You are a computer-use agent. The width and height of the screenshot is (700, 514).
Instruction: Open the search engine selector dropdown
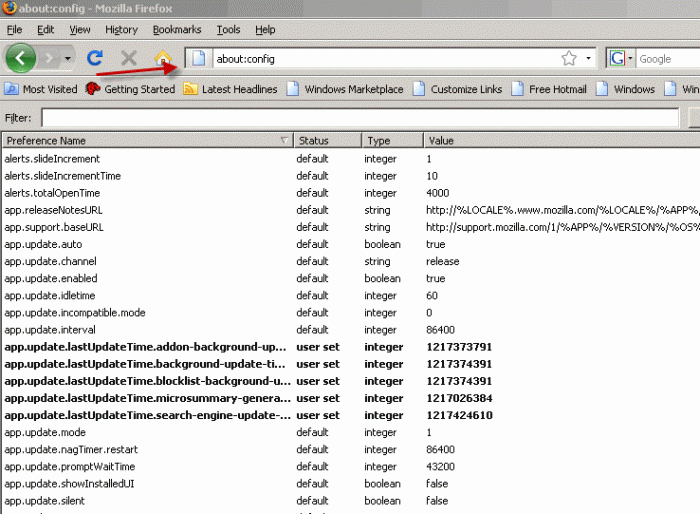tap(630, 59)
